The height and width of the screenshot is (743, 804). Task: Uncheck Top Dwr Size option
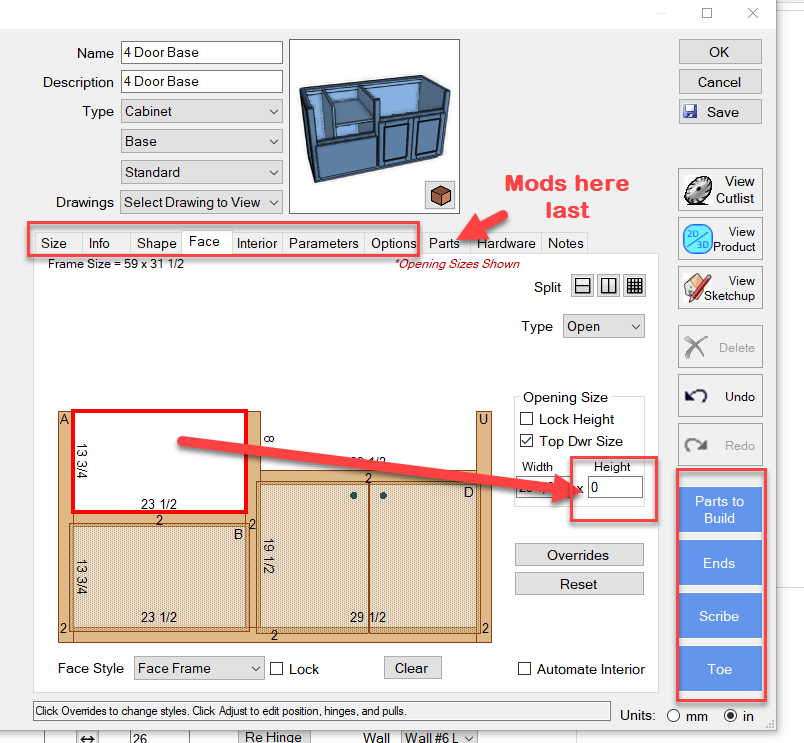[x=527, y=441]
